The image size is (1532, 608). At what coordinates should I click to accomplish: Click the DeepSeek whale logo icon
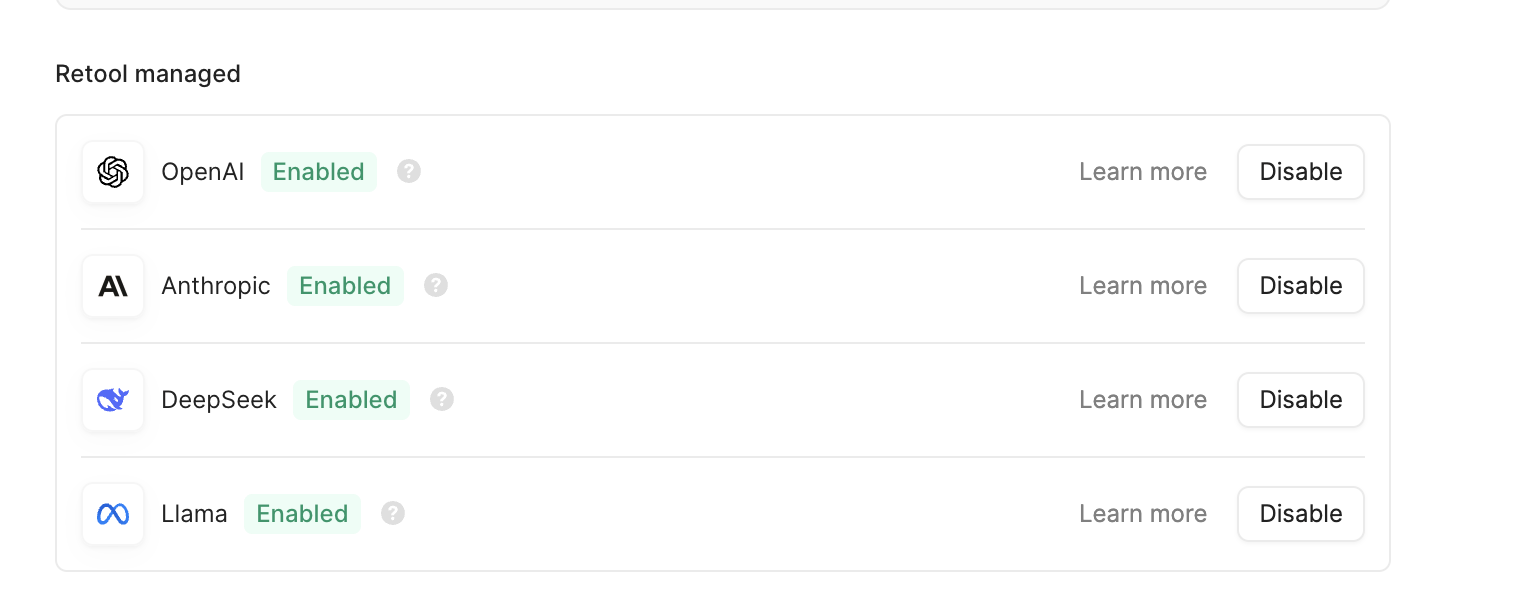(x=113, y=400)
